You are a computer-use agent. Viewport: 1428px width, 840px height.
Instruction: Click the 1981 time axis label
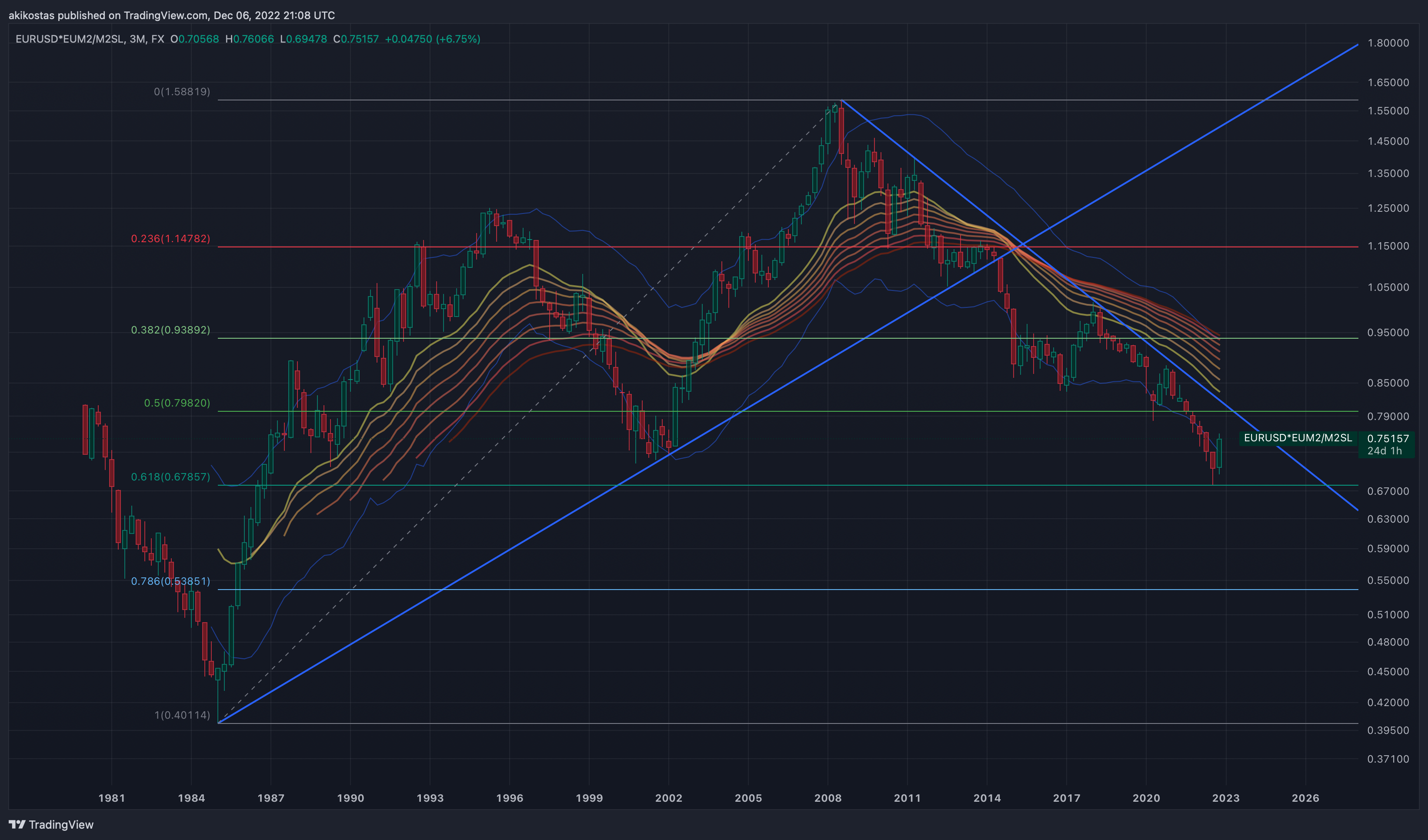tap(112, 798)
